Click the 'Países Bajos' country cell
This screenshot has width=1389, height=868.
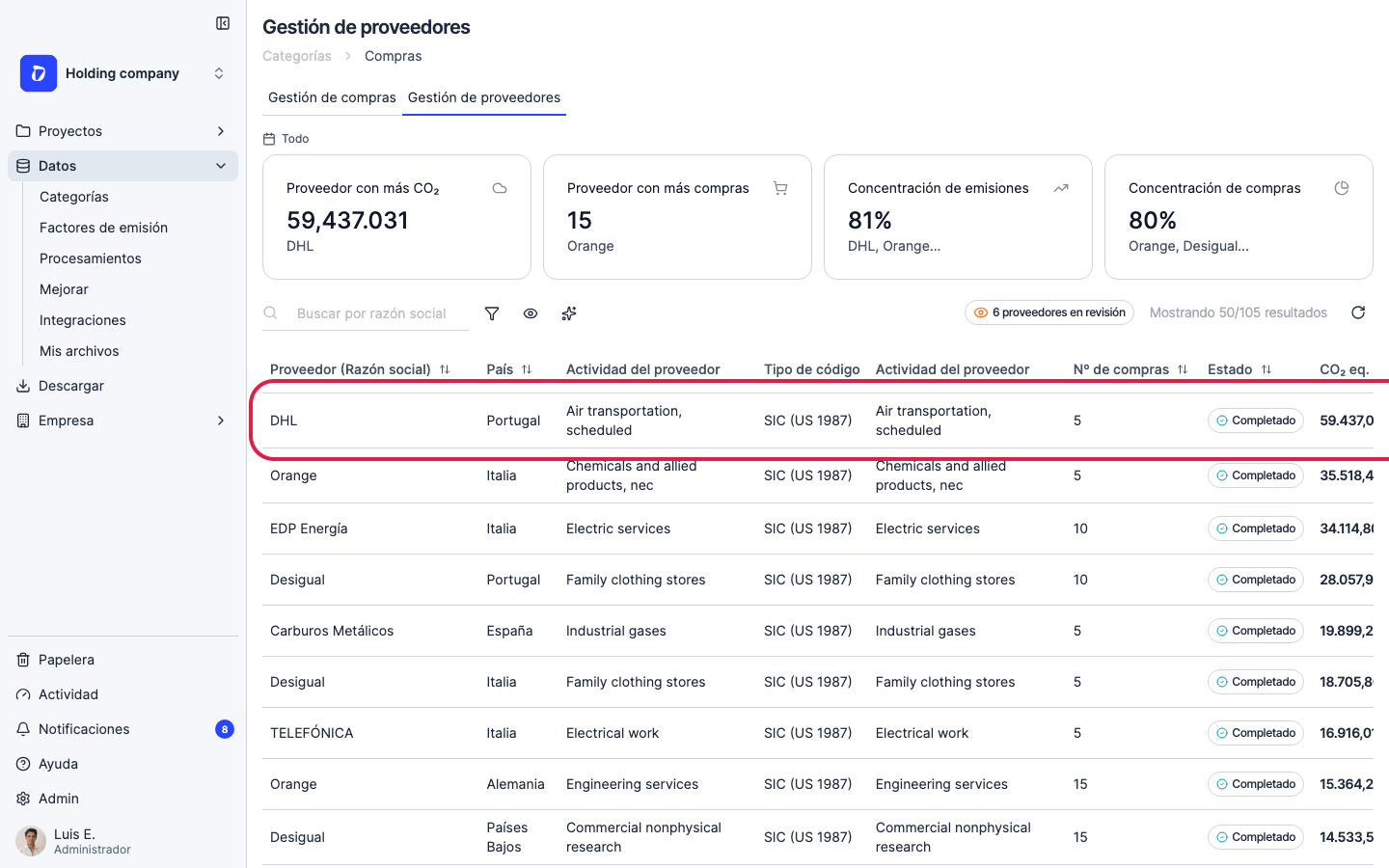click(506, 837)
